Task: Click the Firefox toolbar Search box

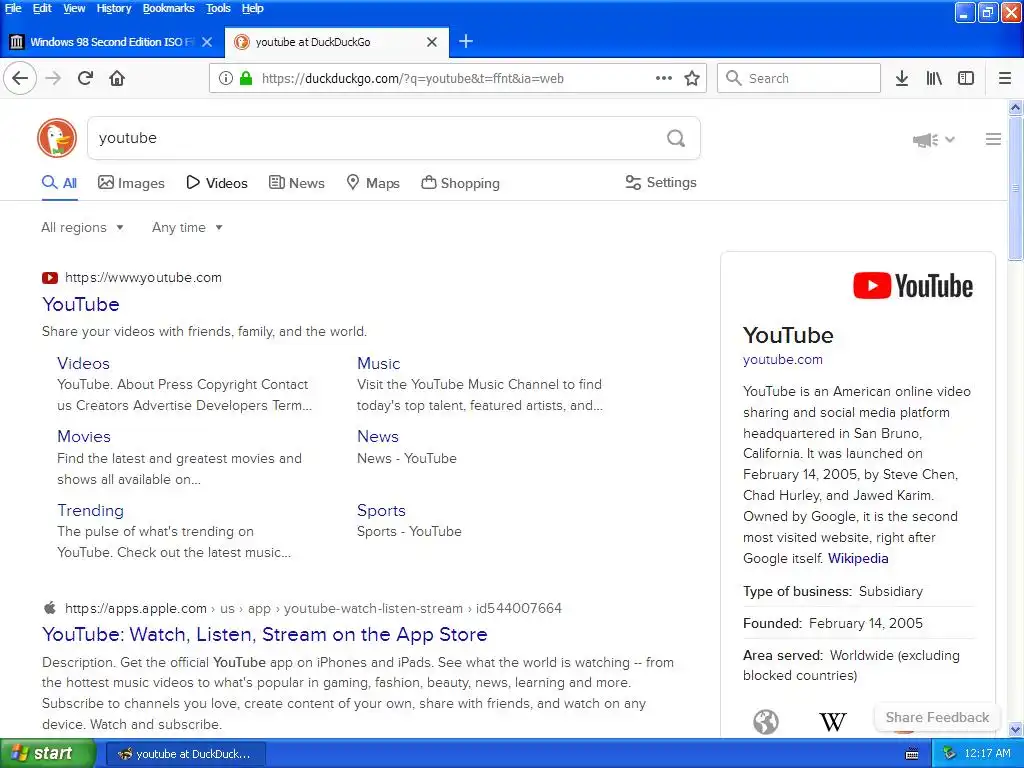Action: (799, 78)
